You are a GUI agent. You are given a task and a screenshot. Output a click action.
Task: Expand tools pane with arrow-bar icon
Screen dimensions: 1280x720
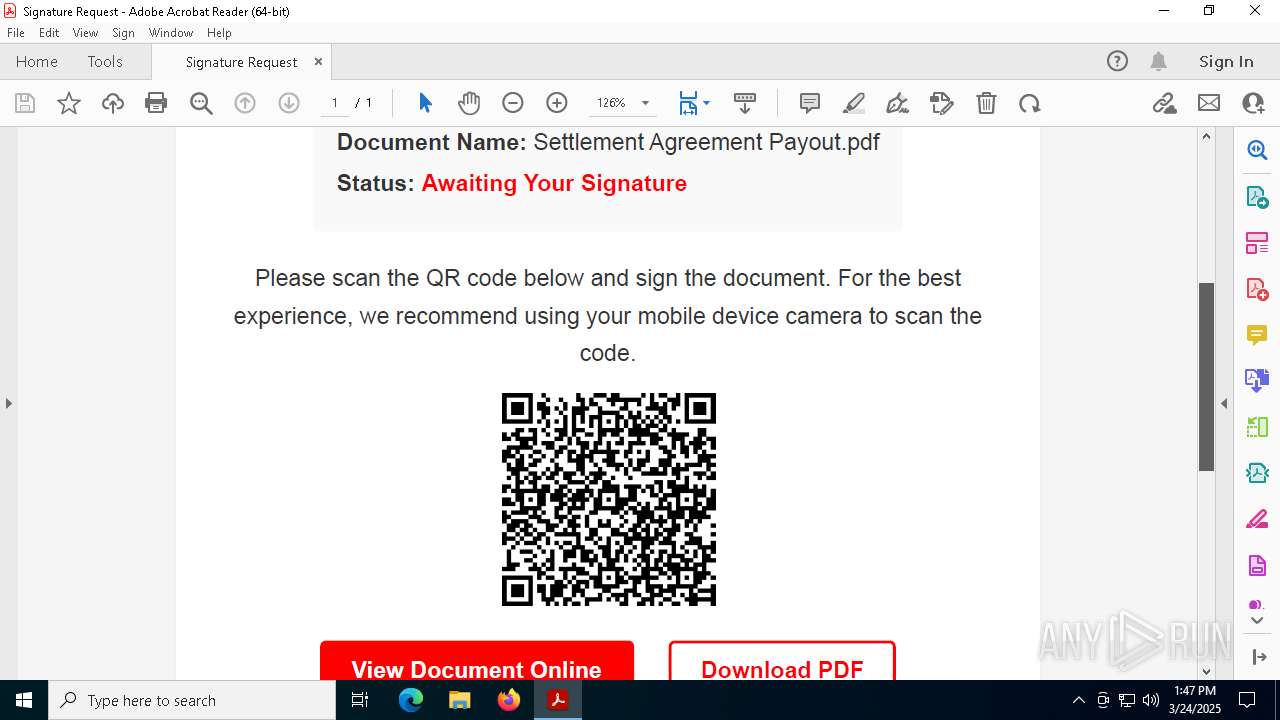click(1257, 657)
